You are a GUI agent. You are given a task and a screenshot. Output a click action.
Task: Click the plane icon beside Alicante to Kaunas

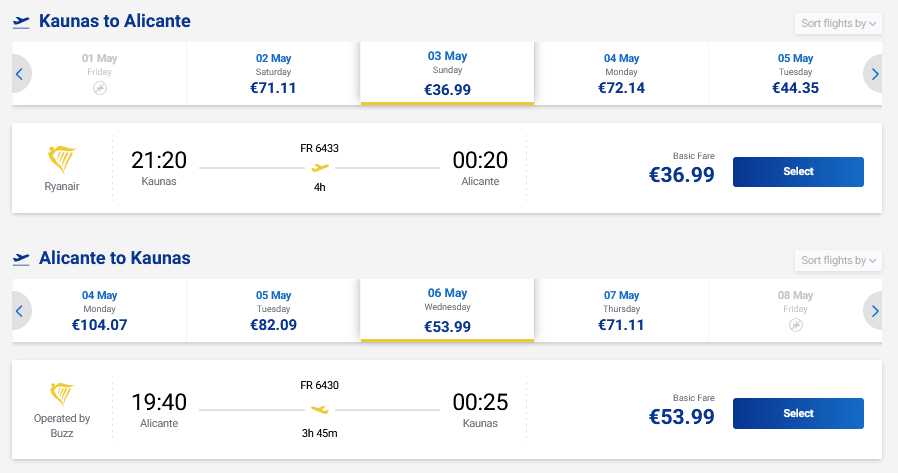click(21, 259)
